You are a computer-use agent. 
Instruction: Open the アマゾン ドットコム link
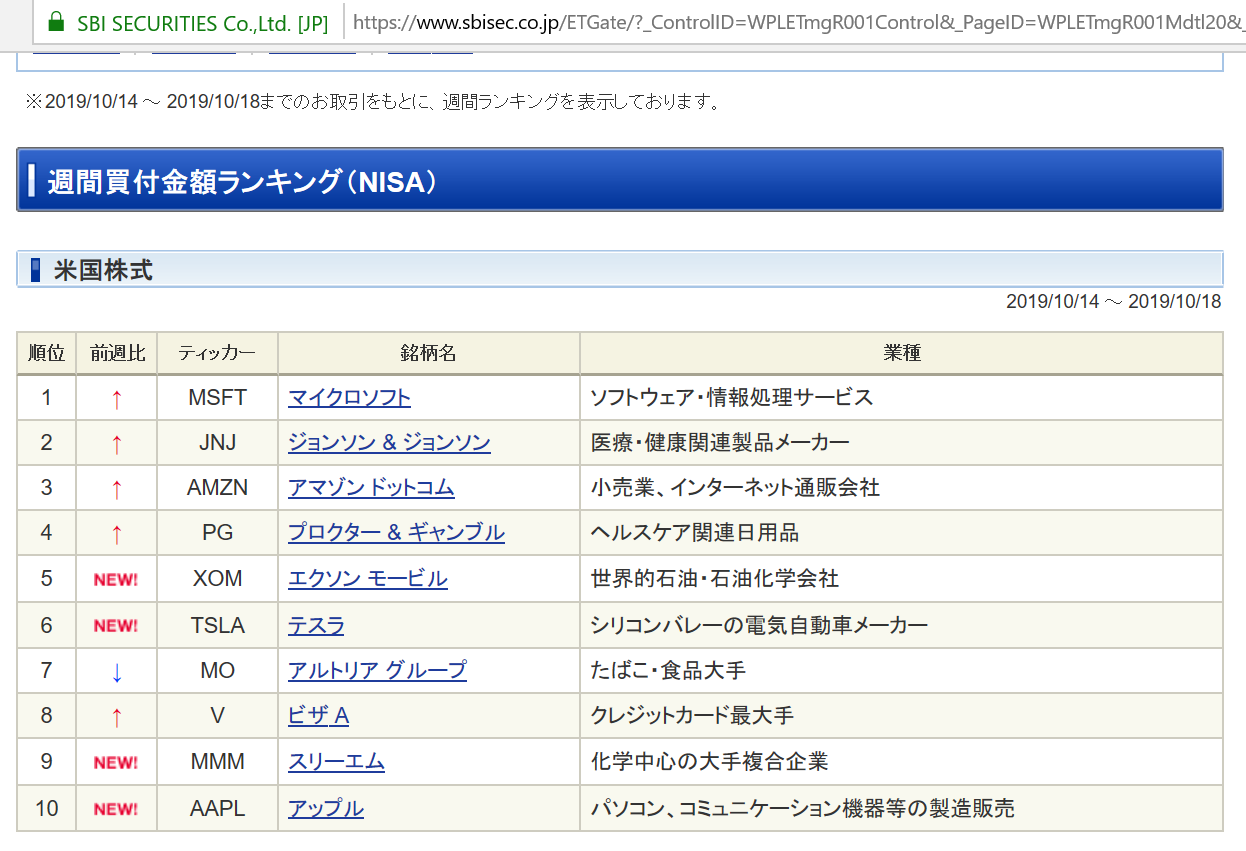point(371,487)
